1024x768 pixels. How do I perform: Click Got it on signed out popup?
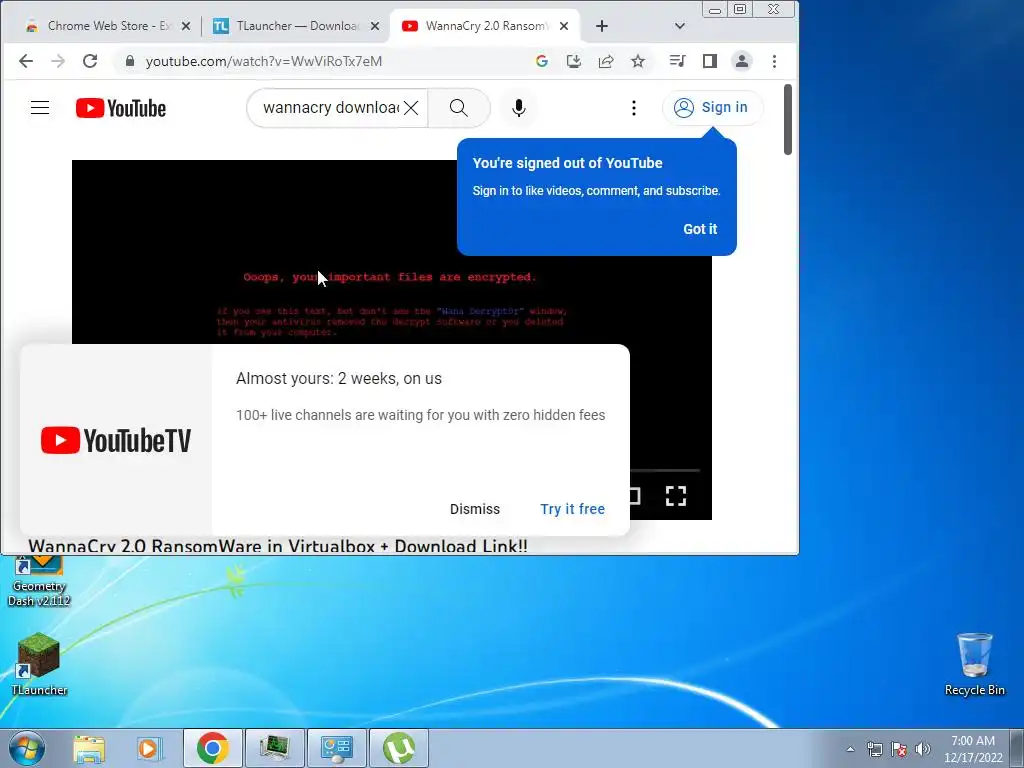(x=700, y=229)
